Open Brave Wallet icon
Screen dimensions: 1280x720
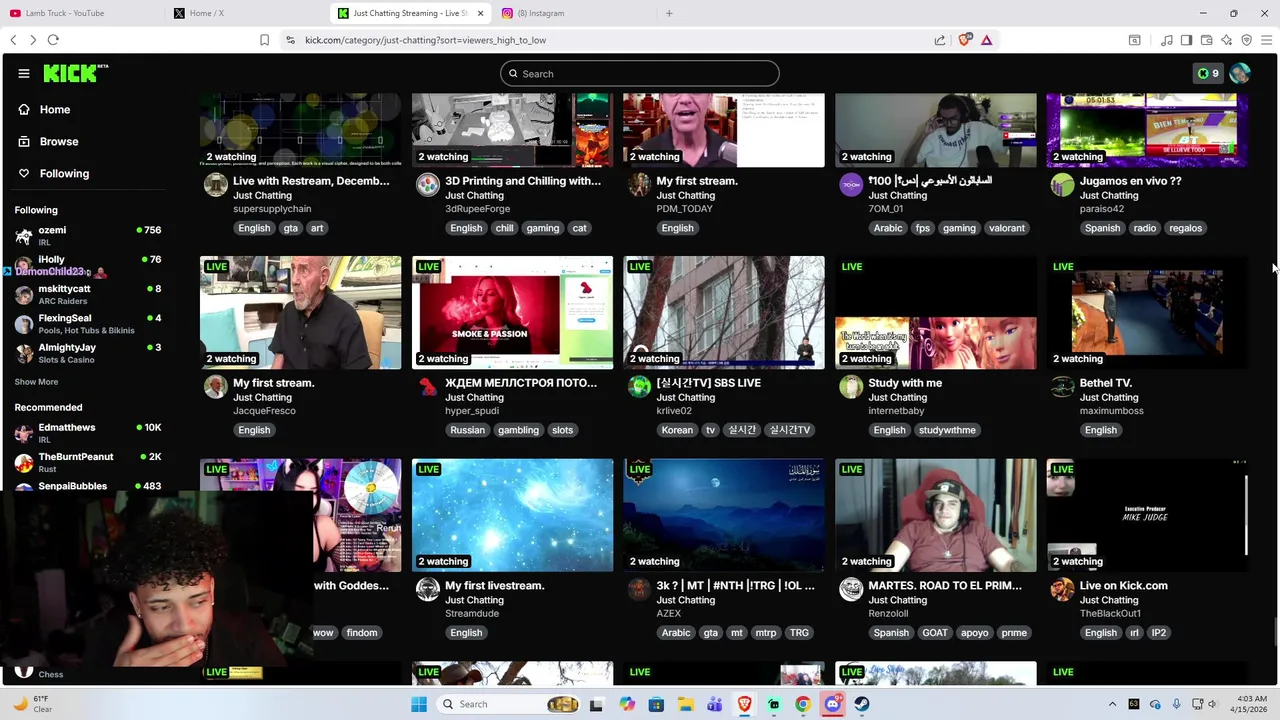(1206, 40)
